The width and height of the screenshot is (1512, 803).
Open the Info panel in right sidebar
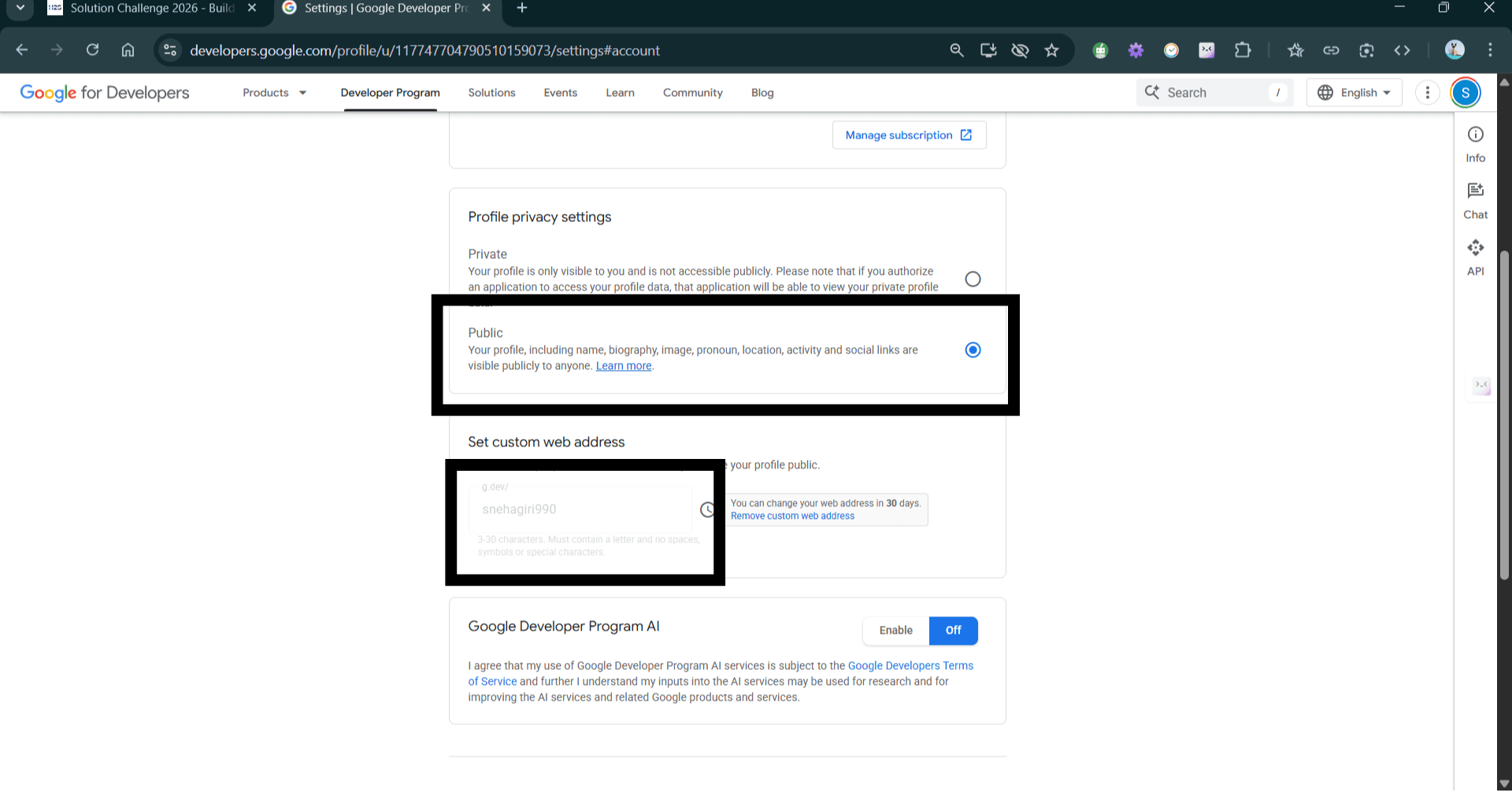coord(1475,143)
